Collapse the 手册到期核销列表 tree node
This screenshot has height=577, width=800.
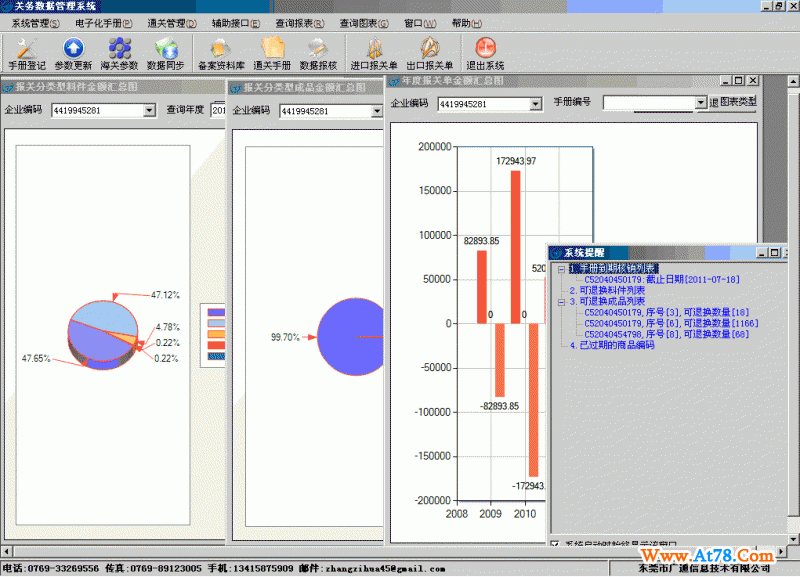pyautogui.click(x=561, y=269)
